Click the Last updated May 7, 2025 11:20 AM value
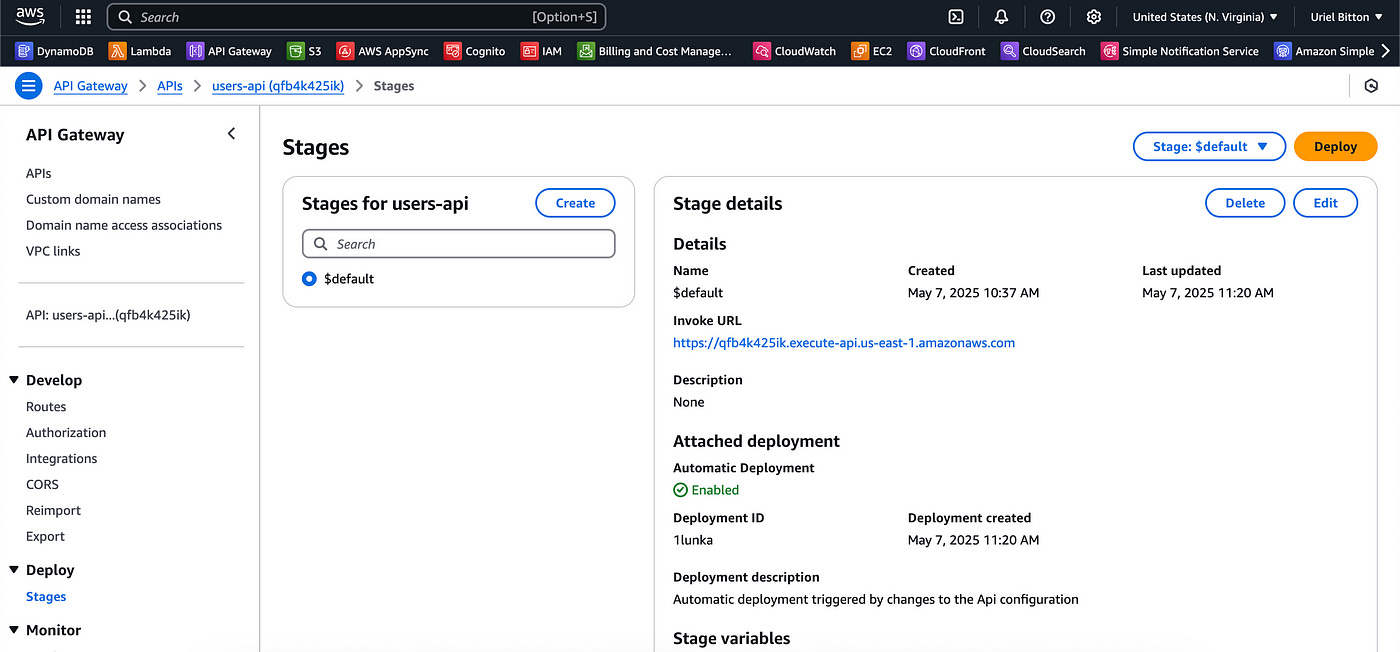1400x652 pixels. click(1208, 293)
